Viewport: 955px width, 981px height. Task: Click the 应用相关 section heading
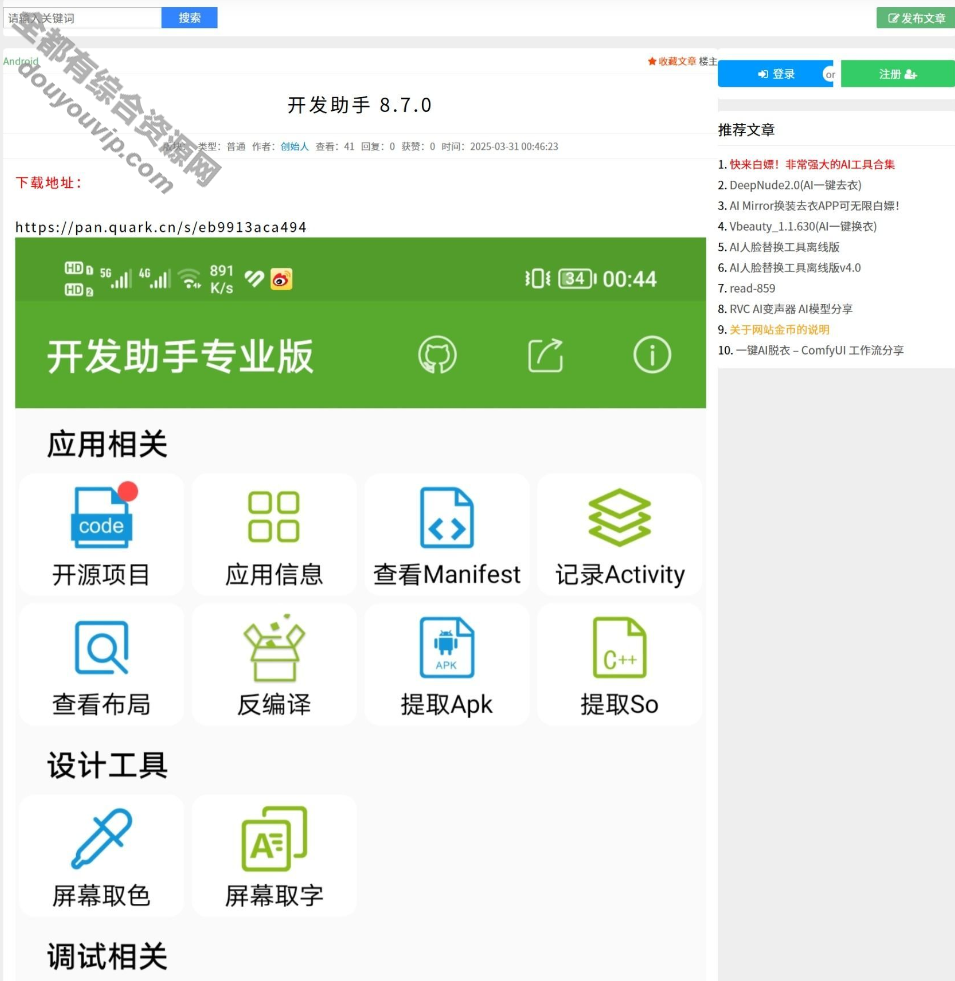tap(107, 444)
